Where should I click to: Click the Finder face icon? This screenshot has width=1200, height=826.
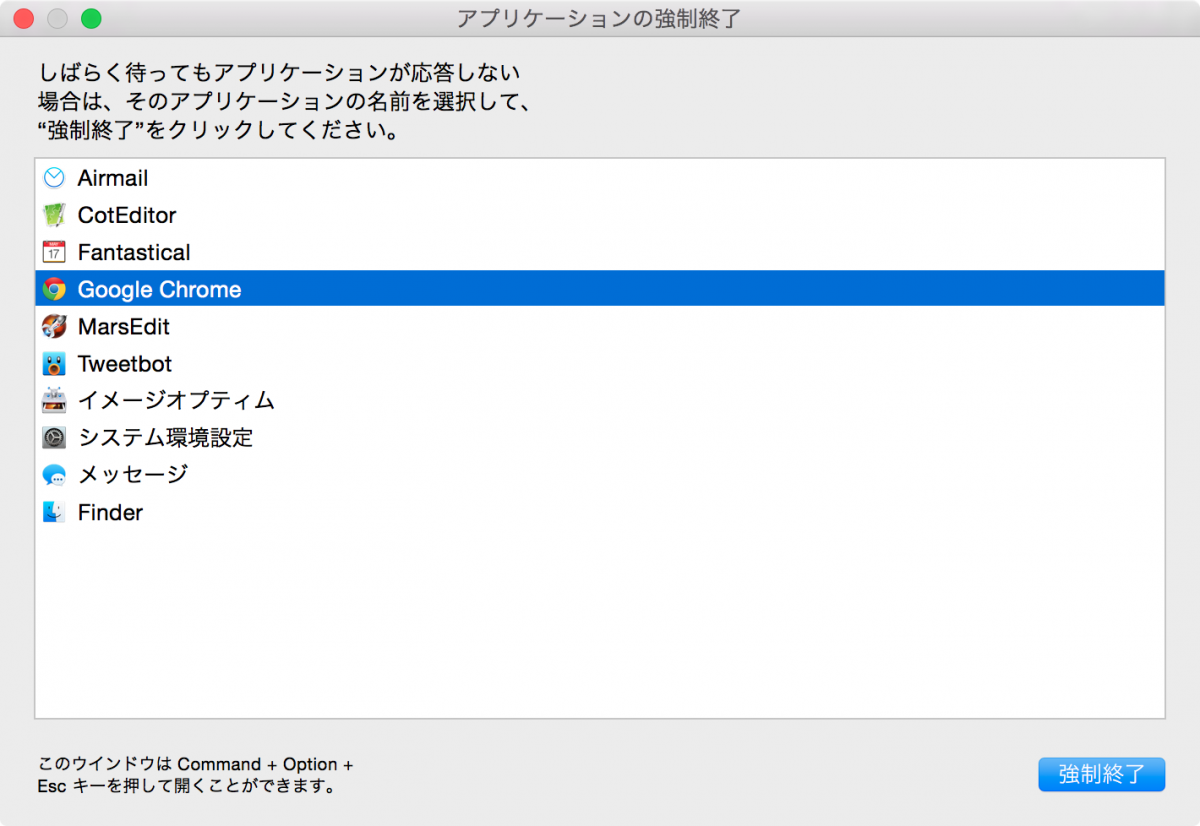pyautogui.click(x=54, y=512)
